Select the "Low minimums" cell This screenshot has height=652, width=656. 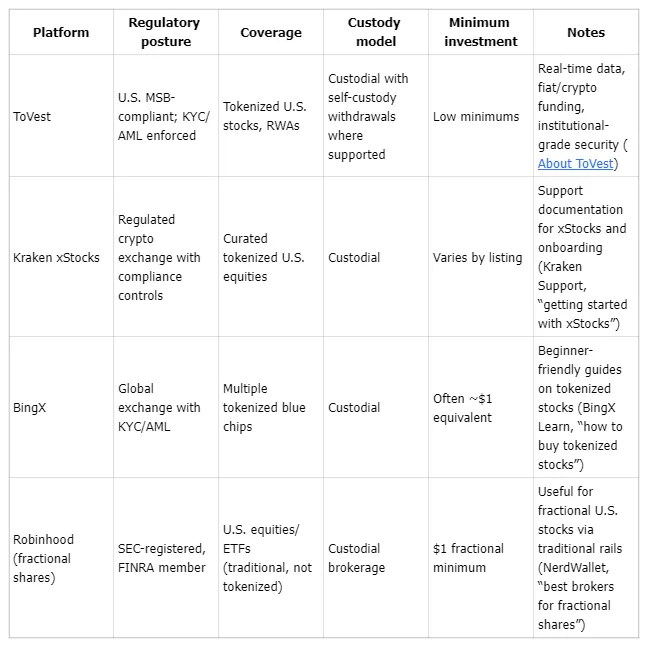476,117
